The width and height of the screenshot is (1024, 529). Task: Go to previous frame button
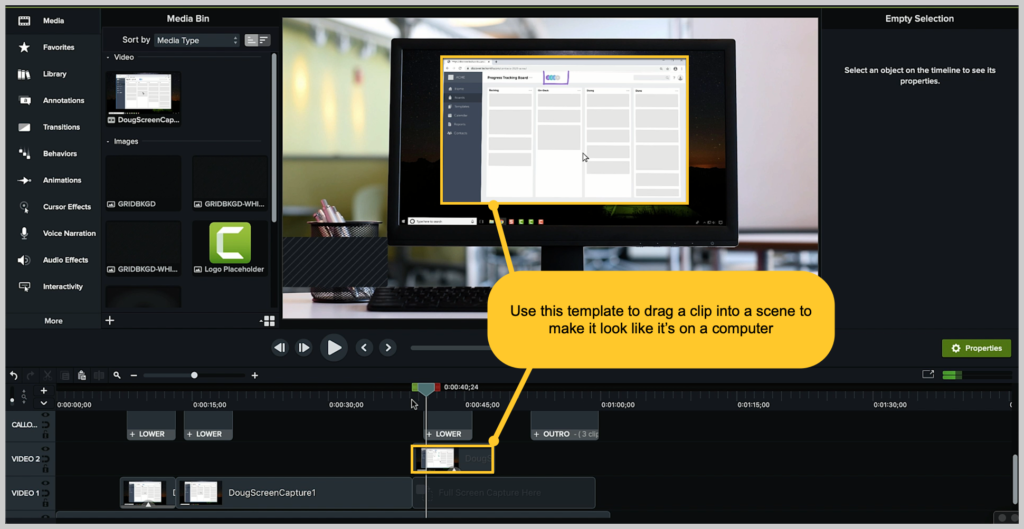tap(280, 348)
